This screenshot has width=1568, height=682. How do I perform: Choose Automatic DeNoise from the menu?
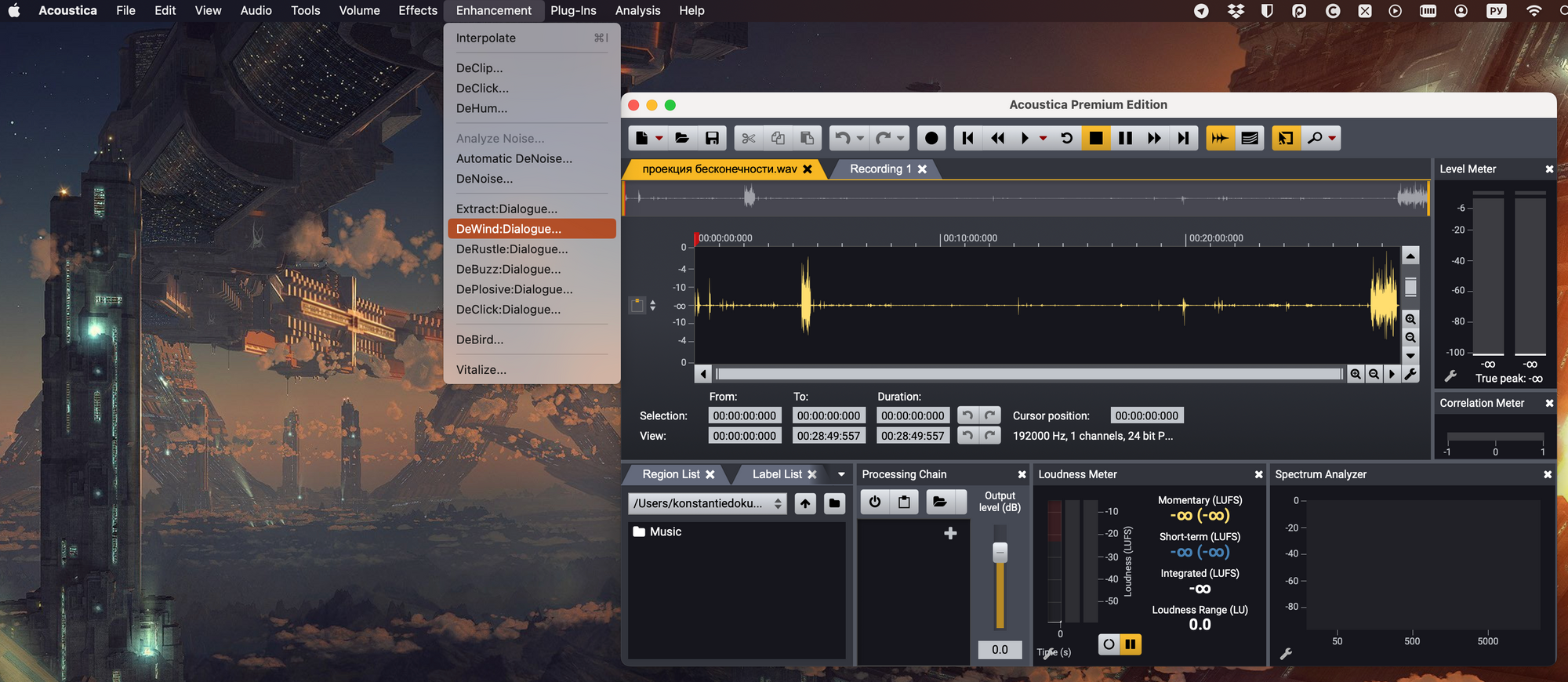pos(514,158)
